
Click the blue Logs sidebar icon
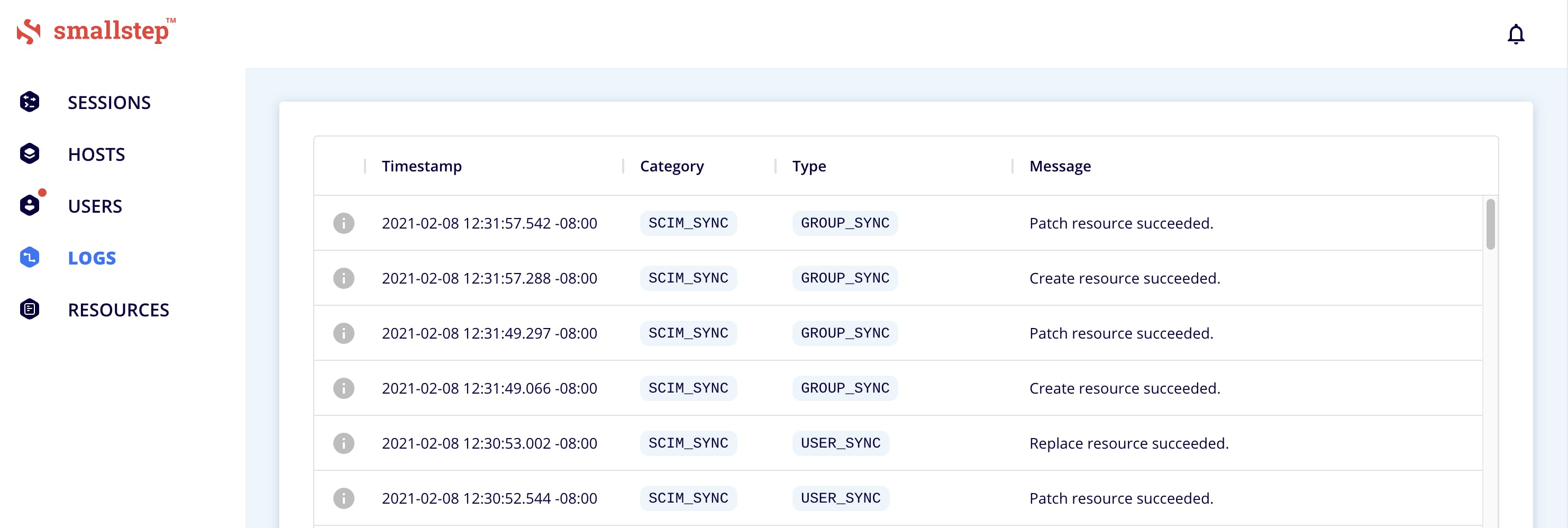[29, 257]
